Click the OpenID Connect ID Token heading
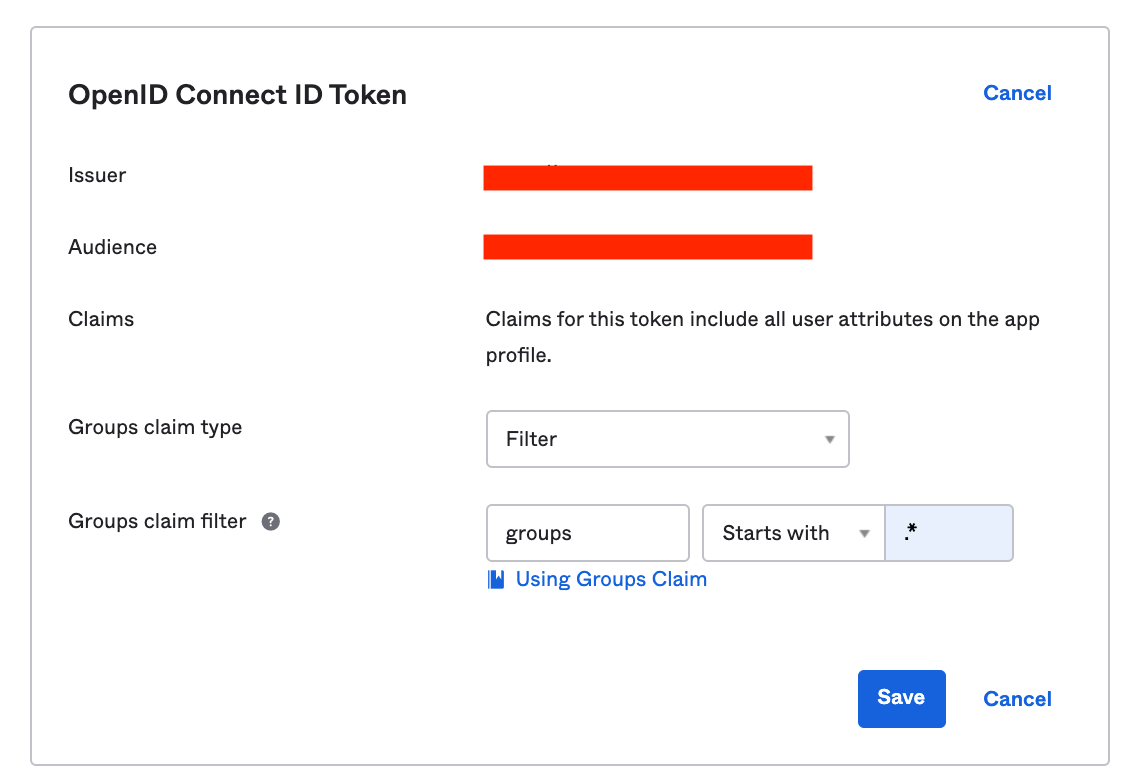 point(237,95)
